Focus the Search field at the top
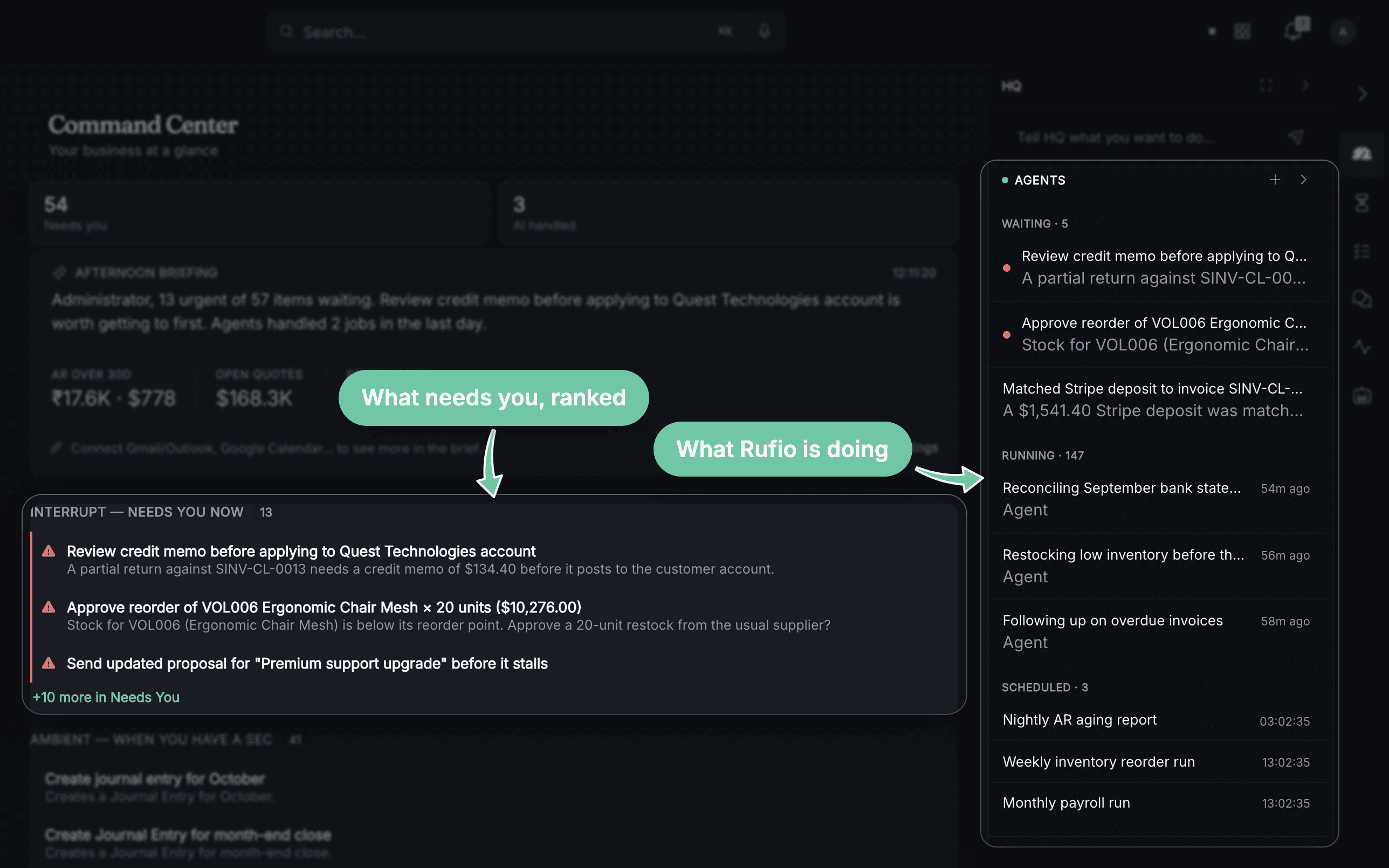 click(x=505, y=32)
